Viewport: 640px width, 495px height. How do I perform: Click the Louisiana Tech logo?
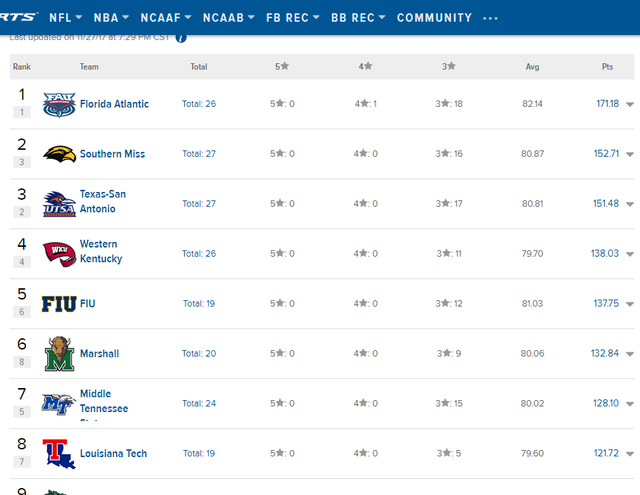pos(59,454)
